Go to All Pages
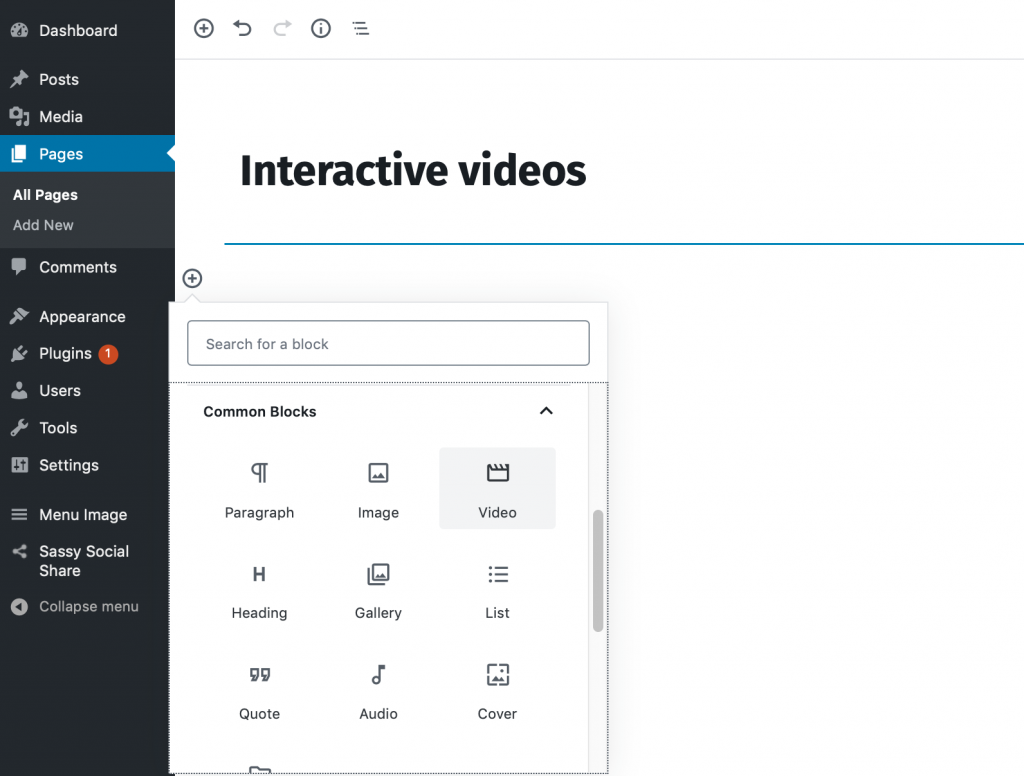 coord(45,195)
